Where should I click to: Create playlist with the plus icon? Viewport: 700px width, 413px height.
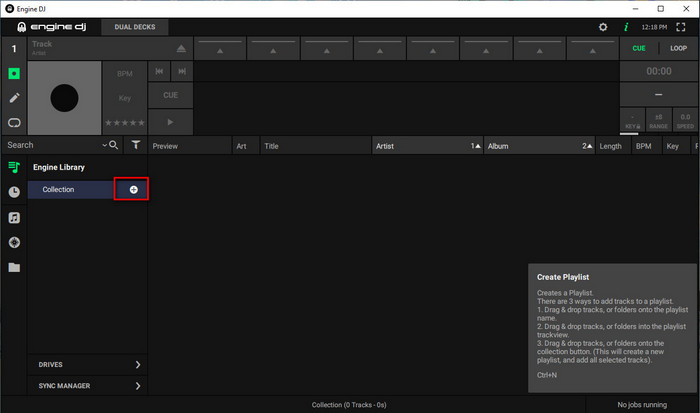click(133, 190)
